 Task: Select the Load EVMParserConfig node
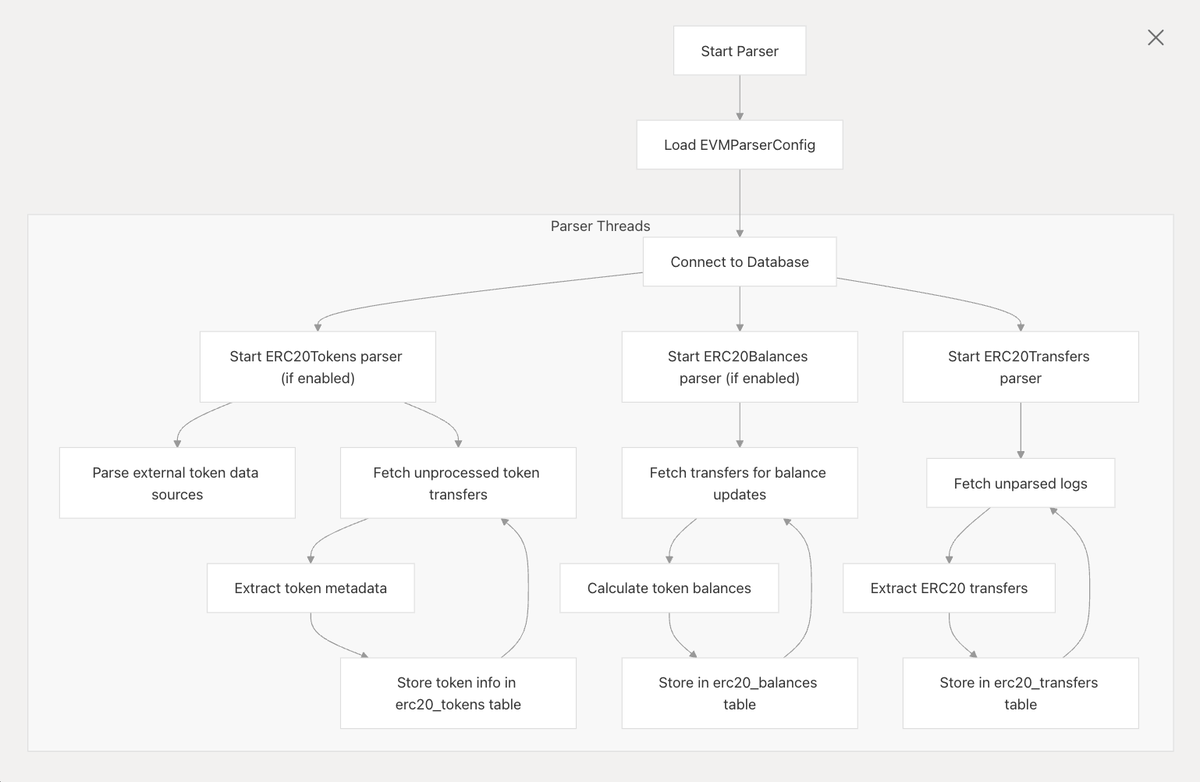click(x=739, y=145)
